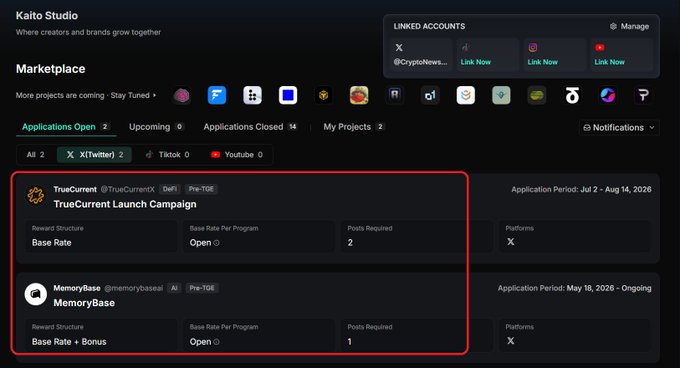Open the Notifications dropdown
680x368 pixels.
[619, 127]
